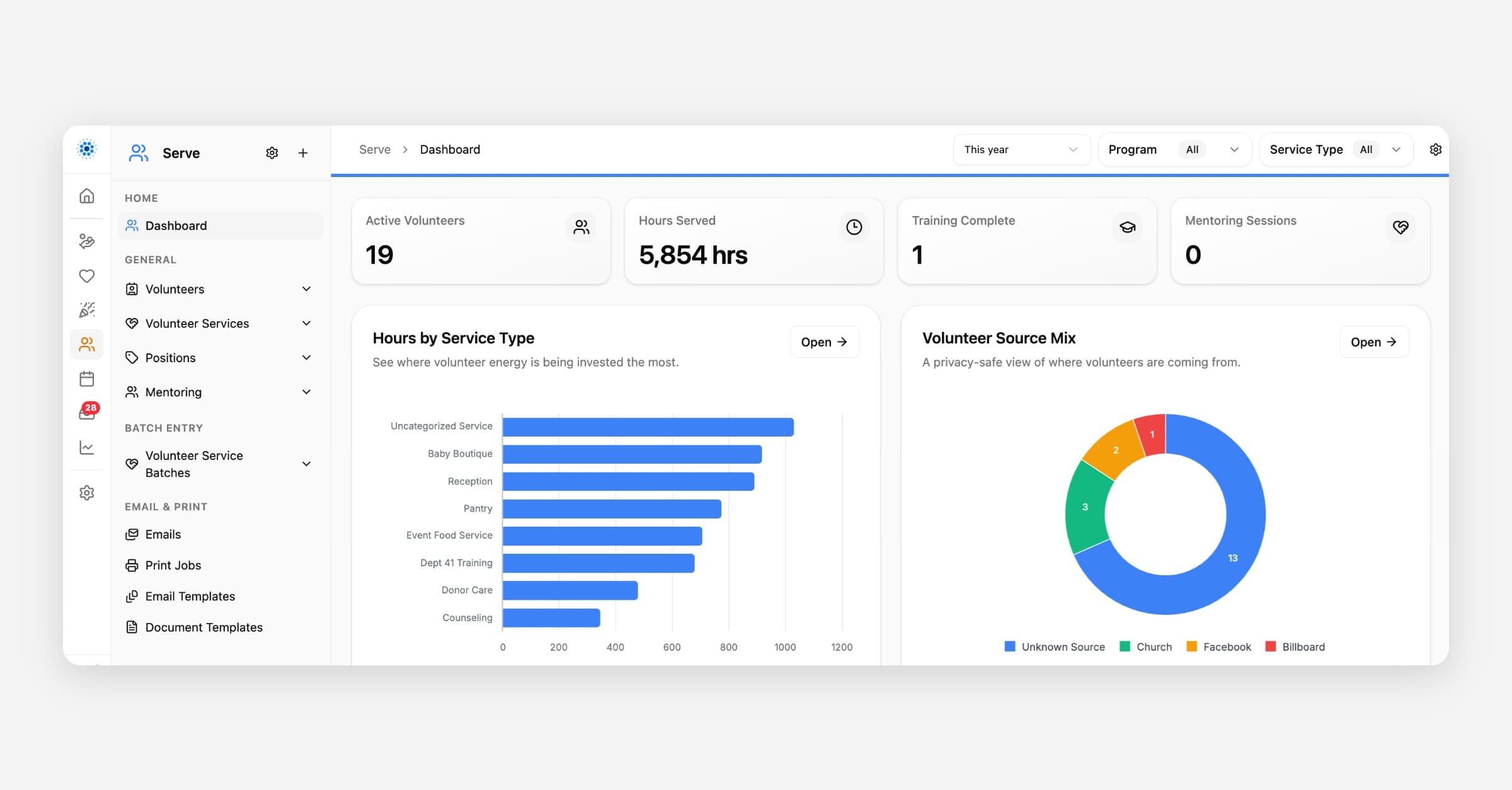
Task: Open inbox icon with 28 badge
Action: tap(88, 412)
